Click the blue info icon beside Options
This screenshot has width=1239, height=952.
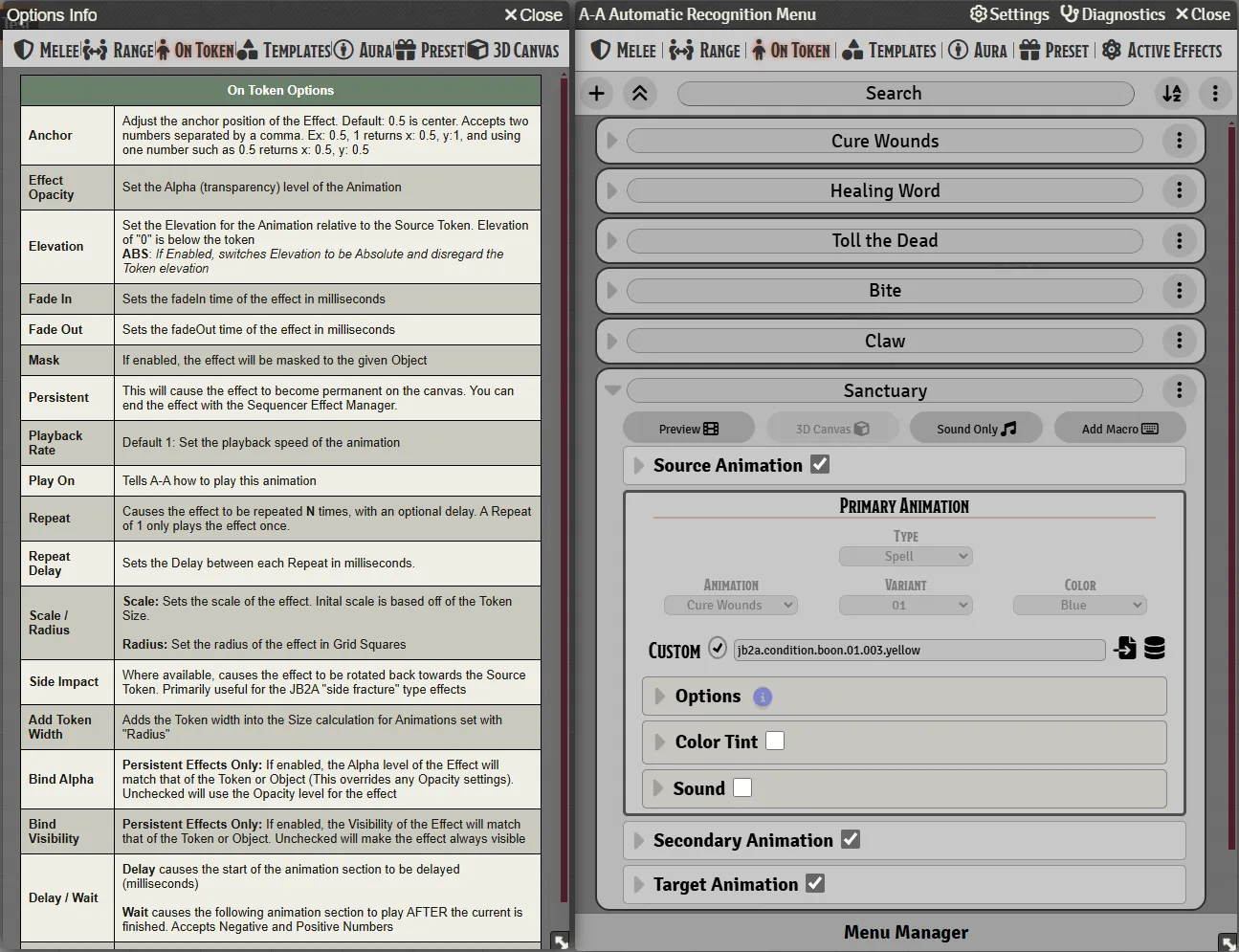[763, 697]
